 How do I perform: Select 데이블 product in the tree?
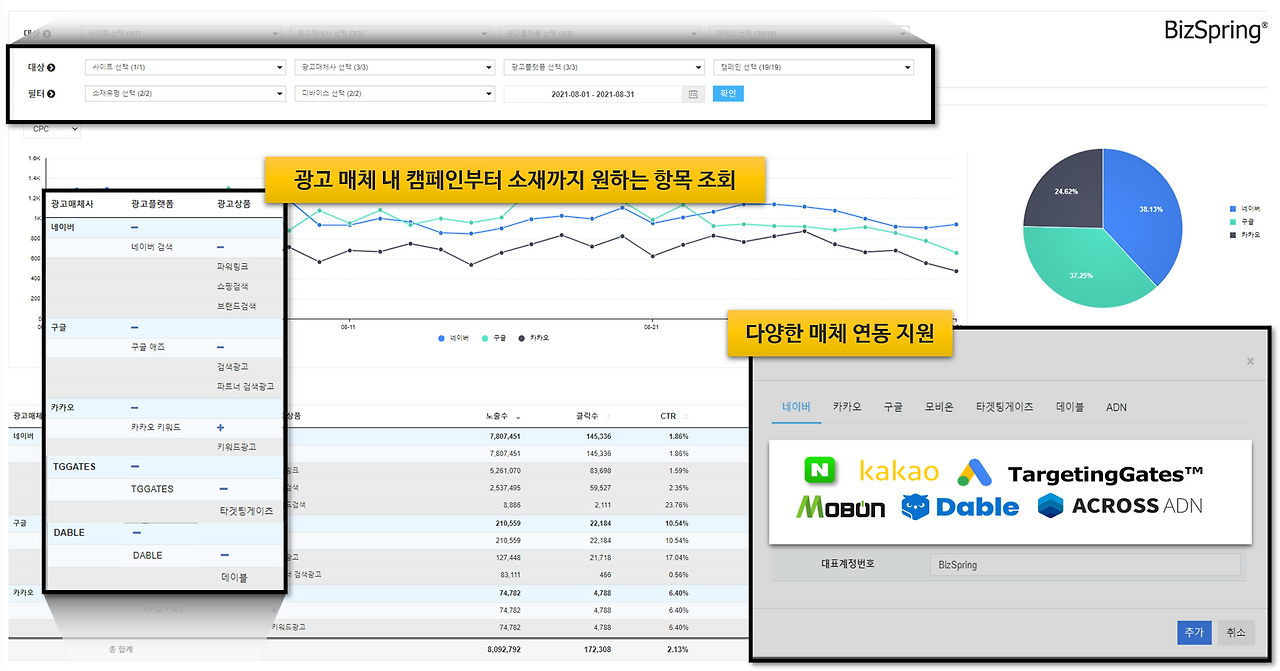click(234, 577)
